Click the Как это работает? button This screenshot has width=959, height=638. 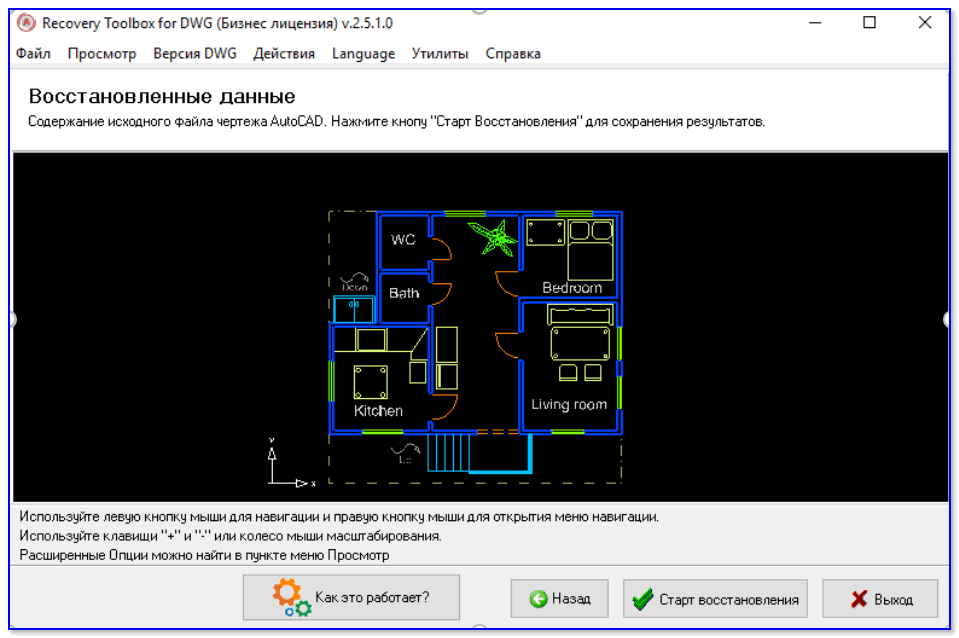351,598
